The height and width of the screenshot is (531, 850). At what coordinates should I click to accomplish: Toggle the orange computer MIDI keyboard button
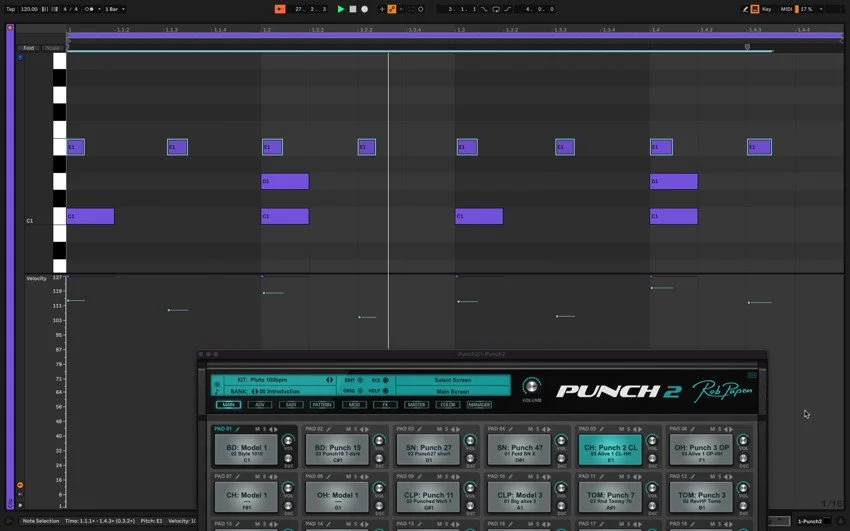[x=755, y=9]
